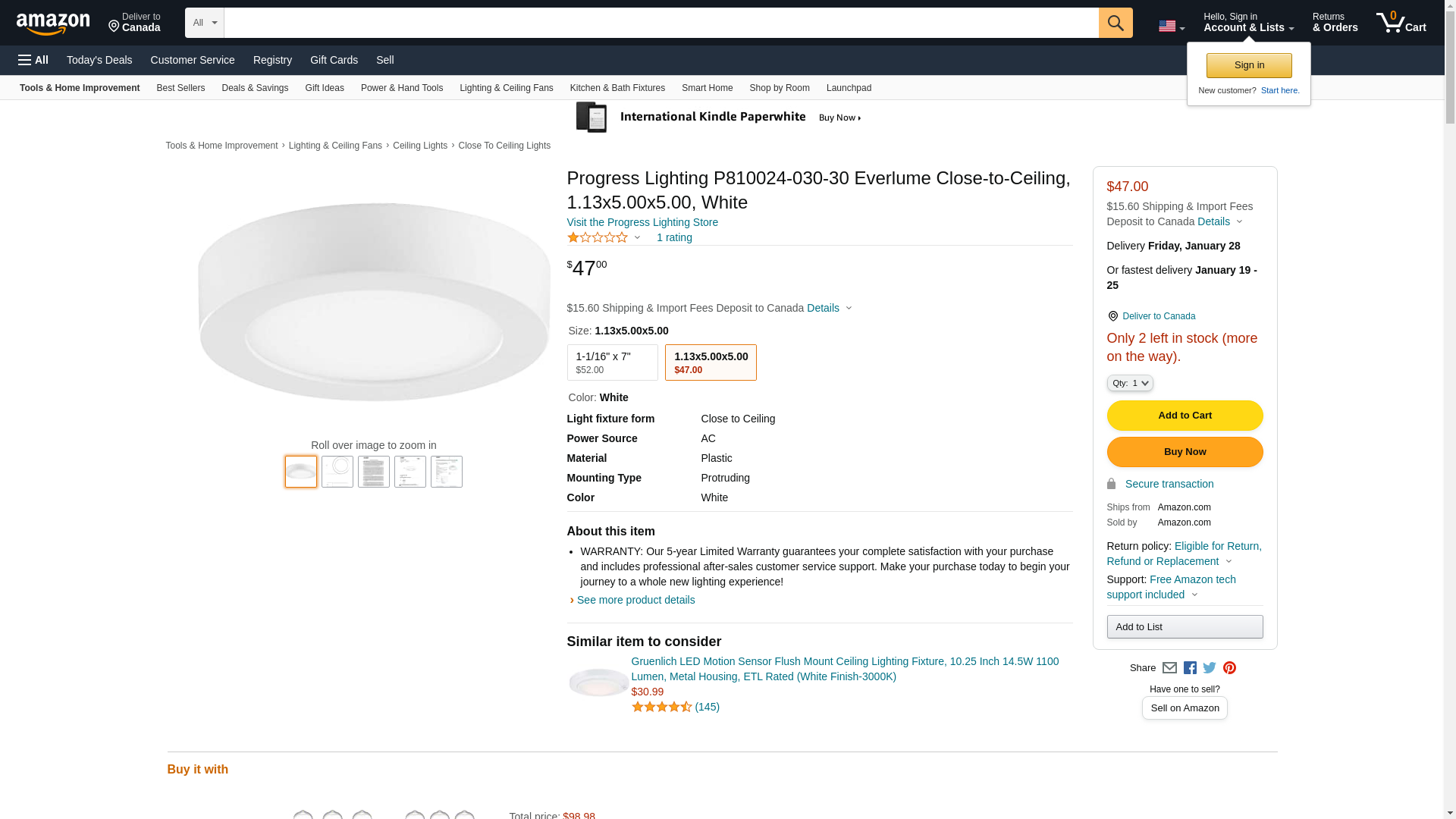1456x819 pixels.
Task: Click the Add to Cart button
Action: click(x=1185, y=416)
